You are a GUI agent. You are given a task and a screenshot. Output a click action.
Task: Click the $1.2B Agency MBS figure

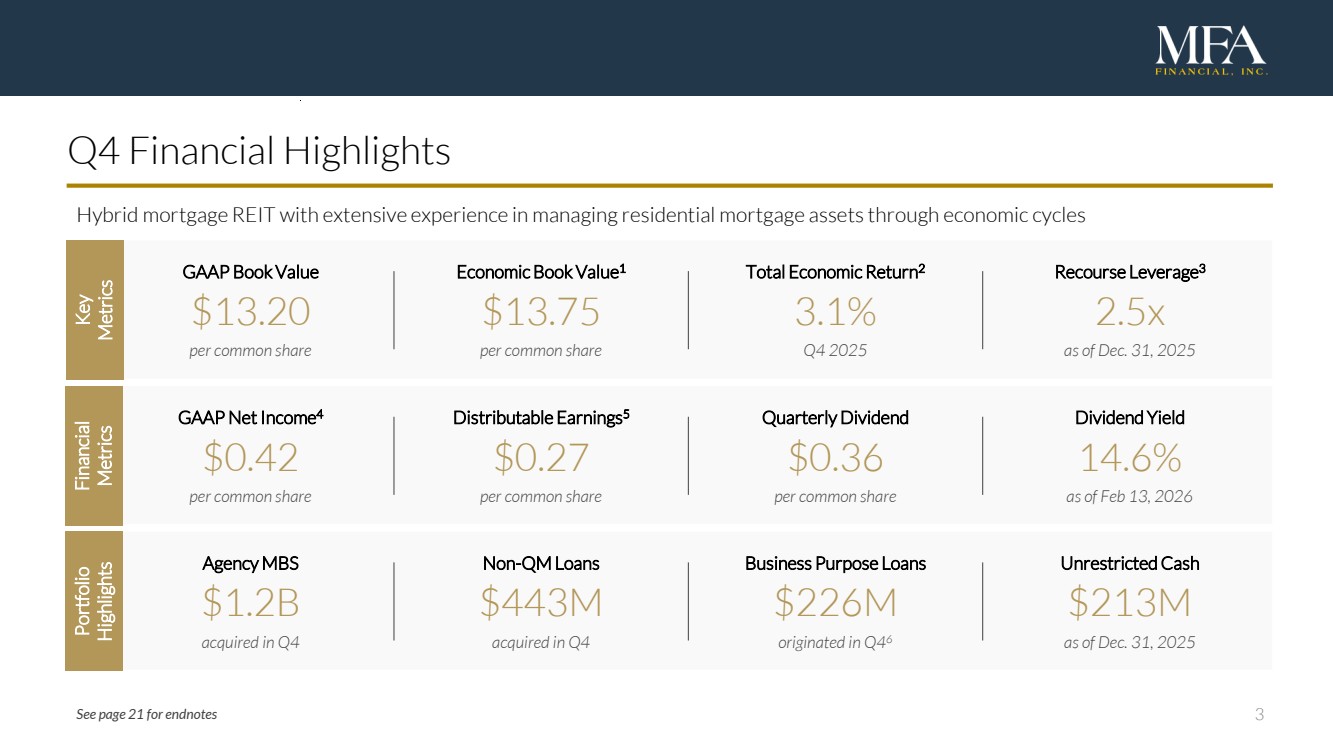click(x=250, y=604)
